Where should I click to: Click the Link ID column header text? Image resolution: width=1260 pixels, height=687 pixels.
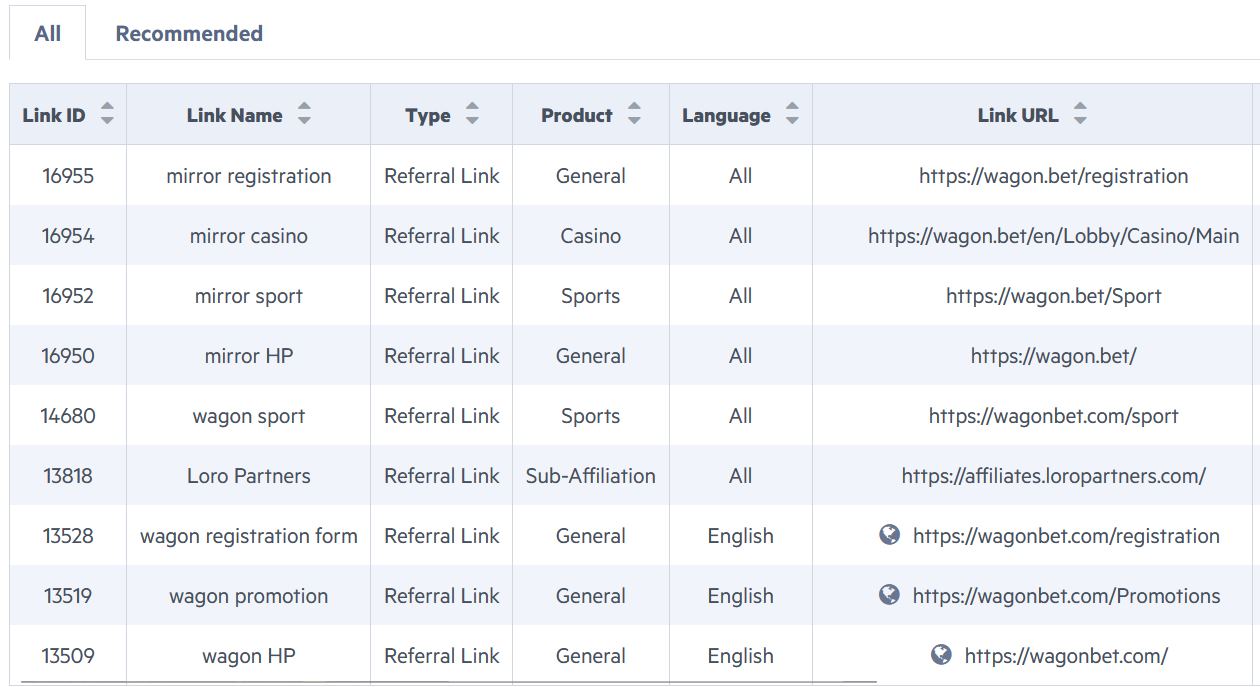54,115
